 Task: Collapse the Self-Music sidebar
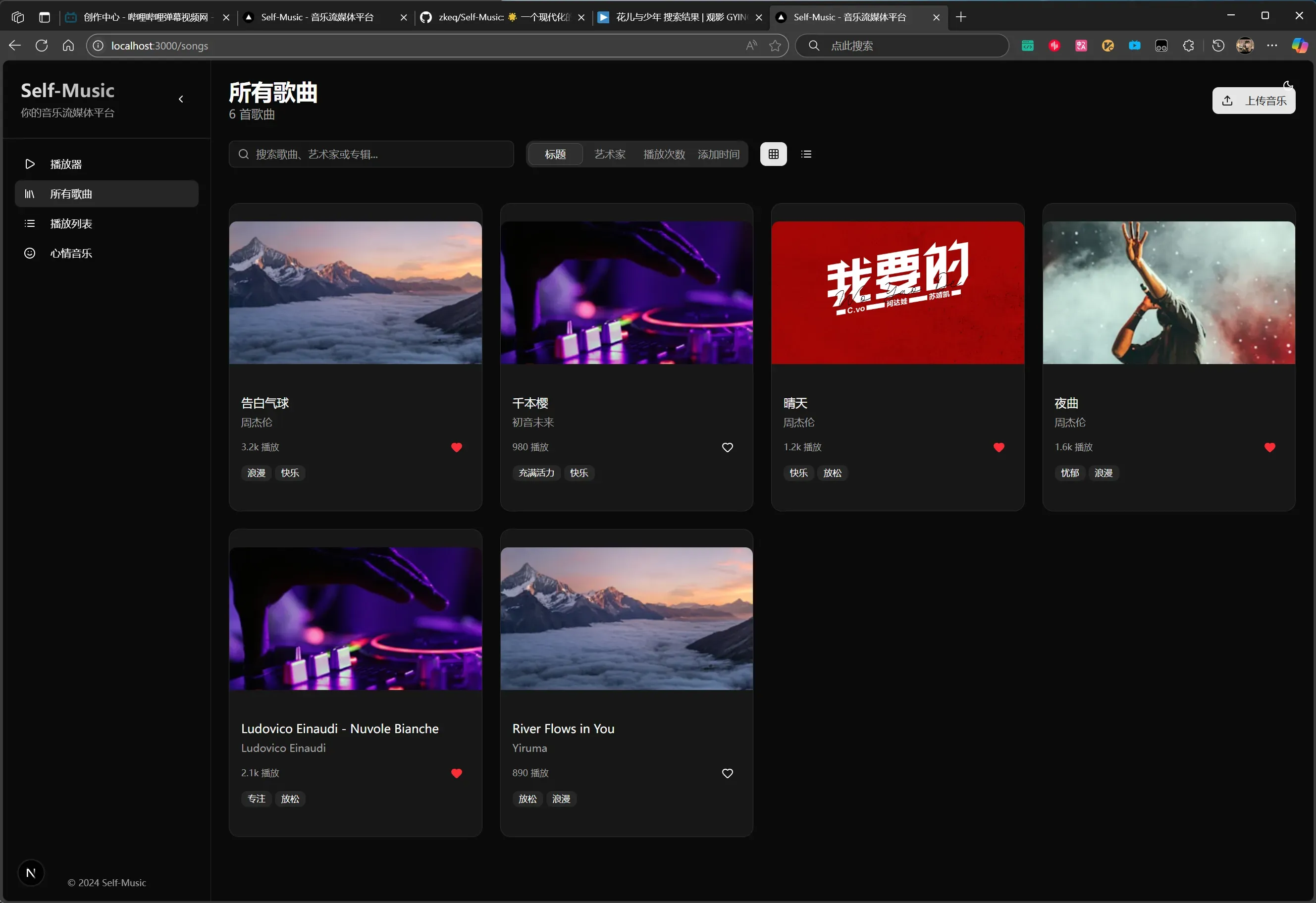coord(181,99)
